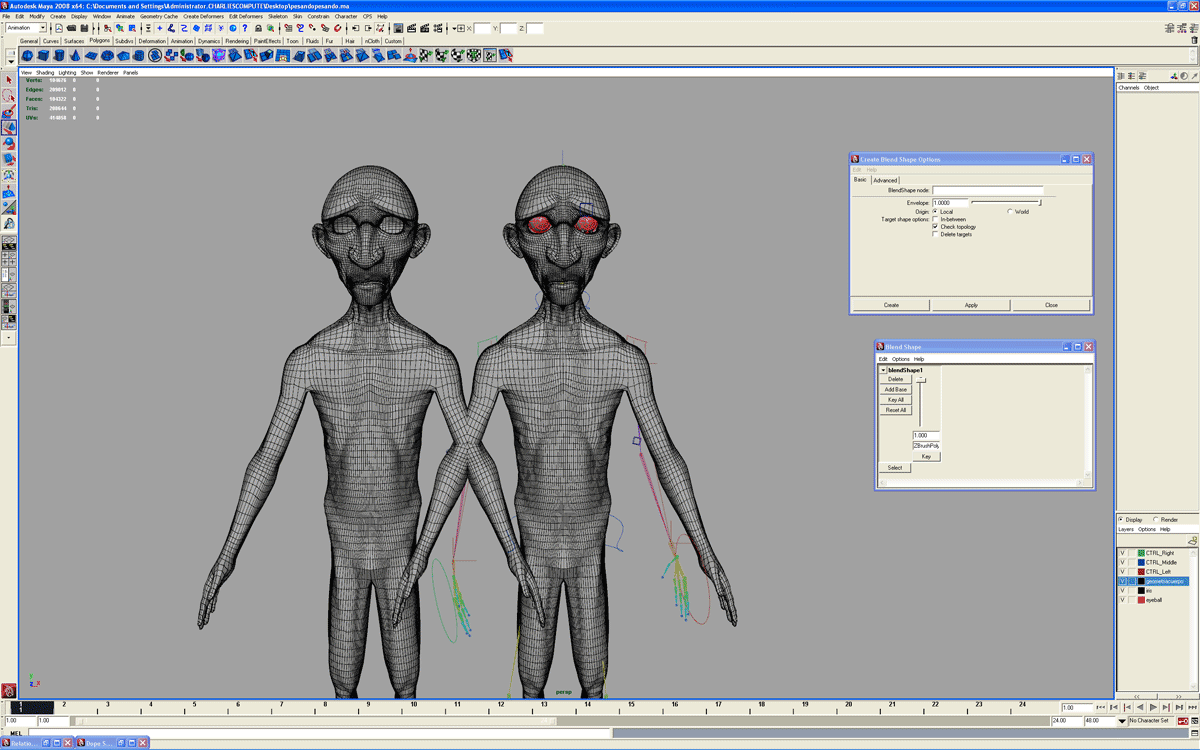
Task: Open the Script Editor icon
Action: pos(1194,733)
